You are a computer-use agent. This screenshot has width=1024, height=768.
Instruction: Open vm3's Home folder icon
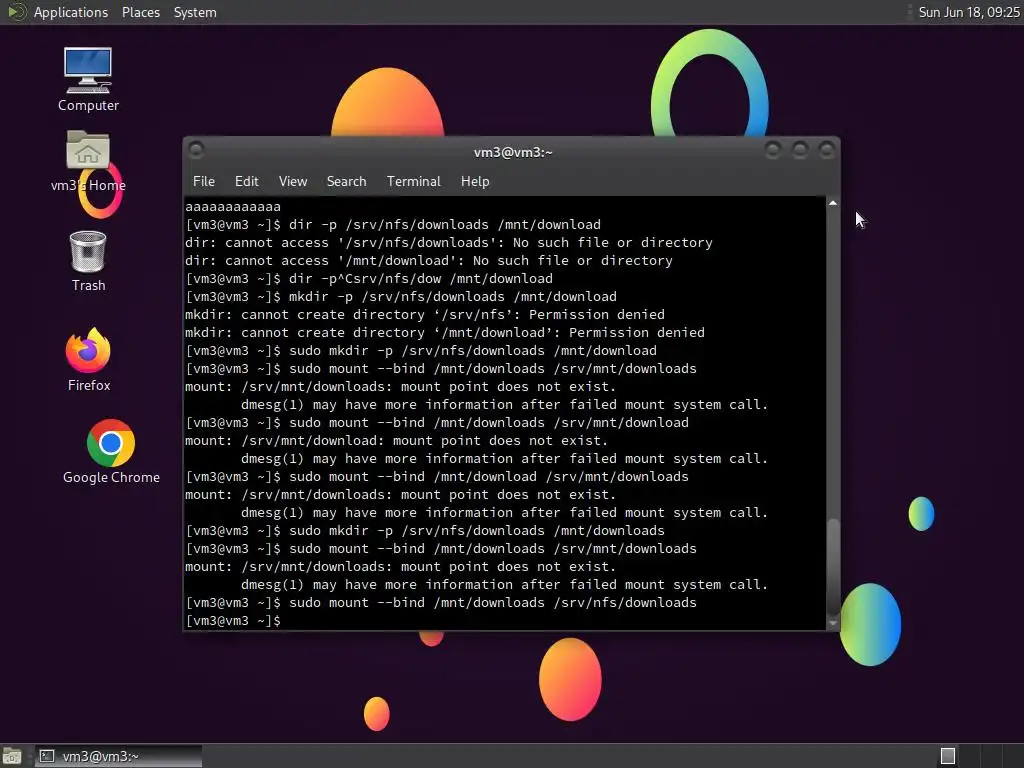pyautogui.click(x=88, y=161)
